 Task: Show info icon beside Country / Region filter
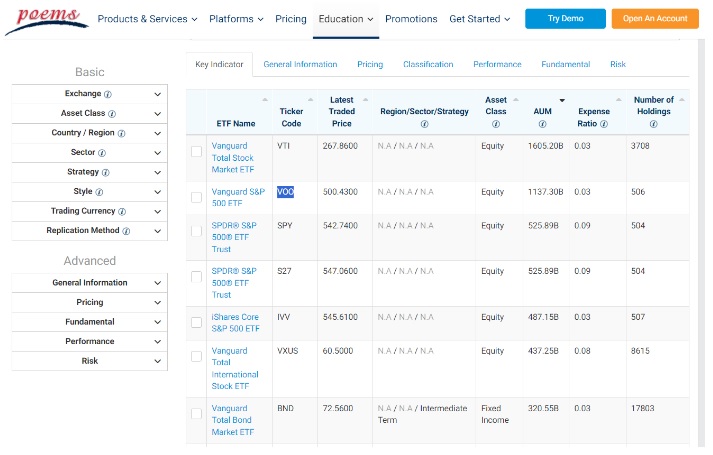click(x=121, y=133)
